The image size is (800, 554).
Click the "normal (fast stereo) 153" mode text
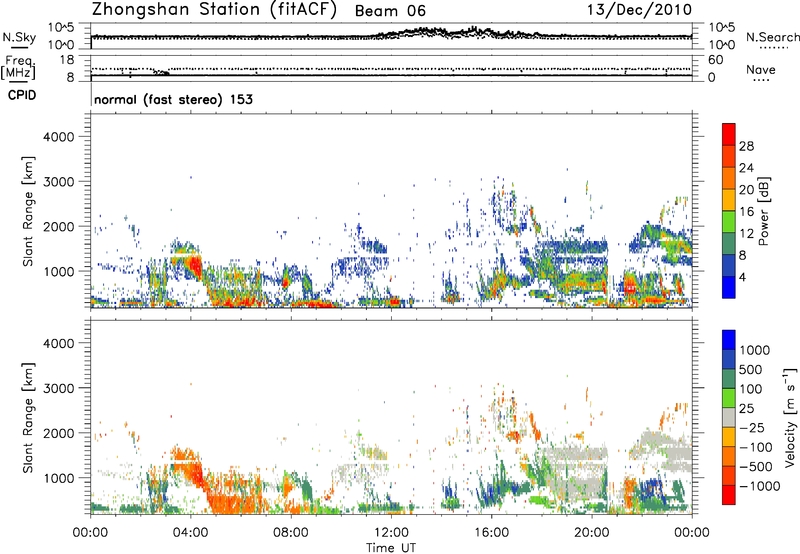tap(173, 100)
